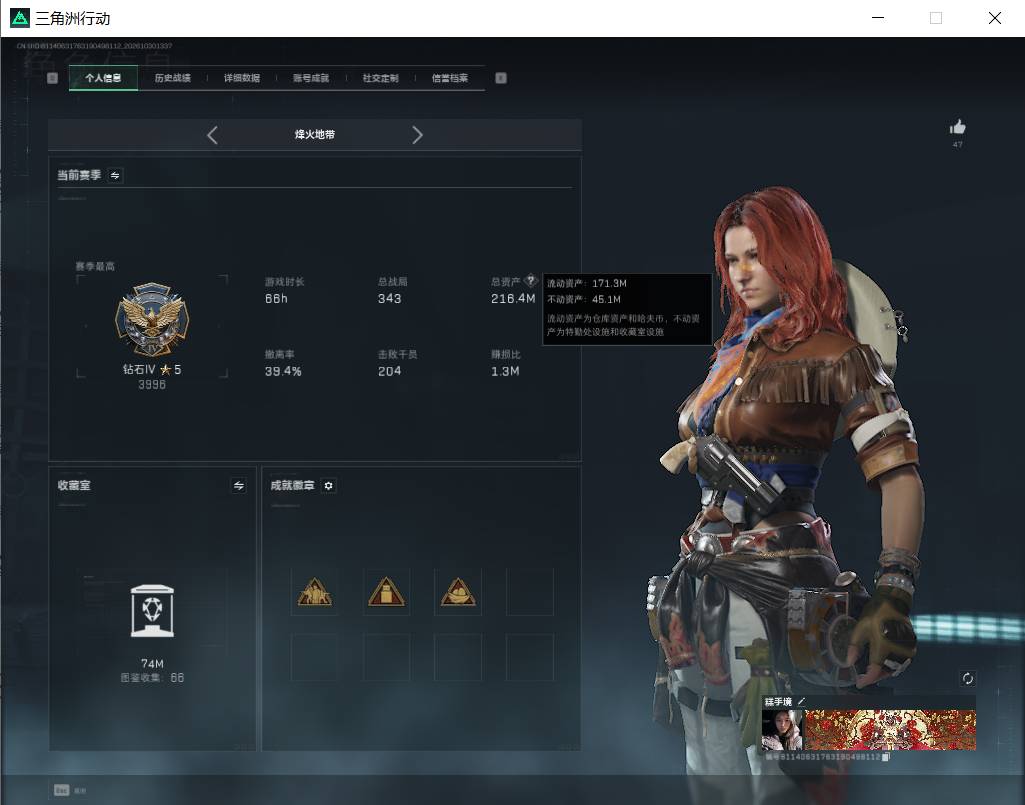Minimize the 三角洲行动 window
Viewport: 1025px width, 805px height.
pyautogui.click(x=879, y=18)
